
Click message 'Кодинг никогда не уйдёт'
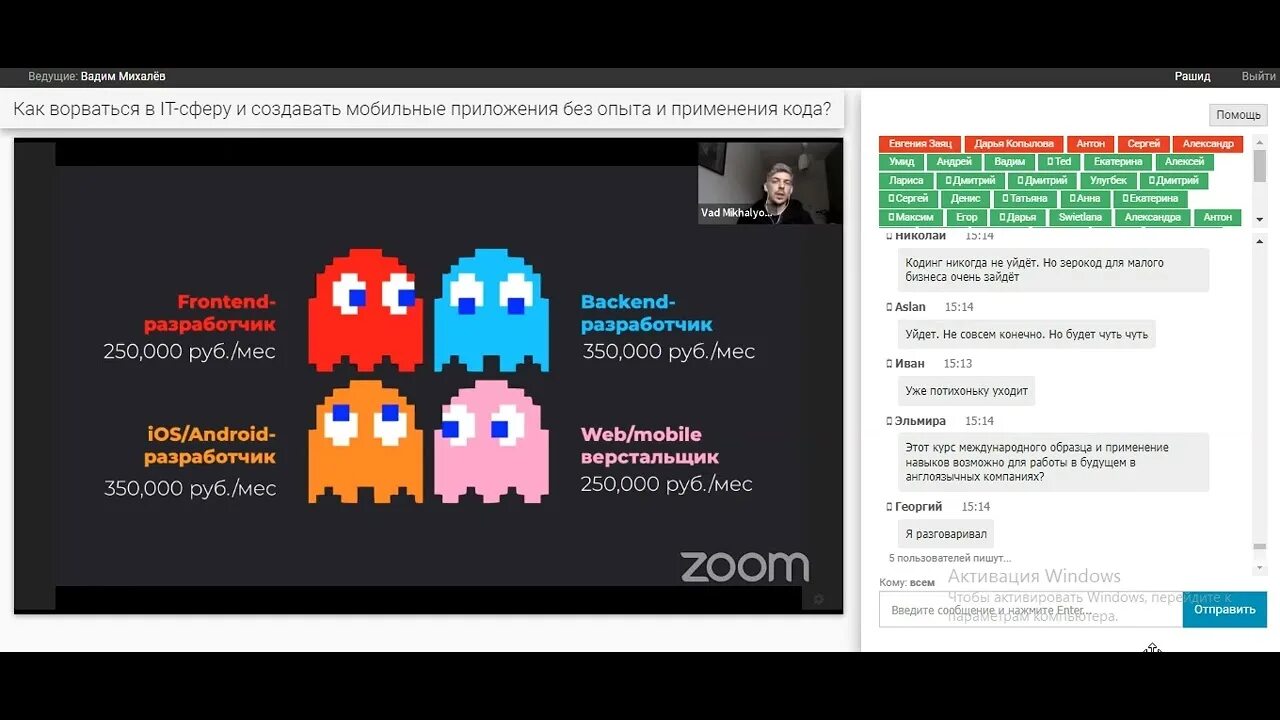tap(1053, 270)
